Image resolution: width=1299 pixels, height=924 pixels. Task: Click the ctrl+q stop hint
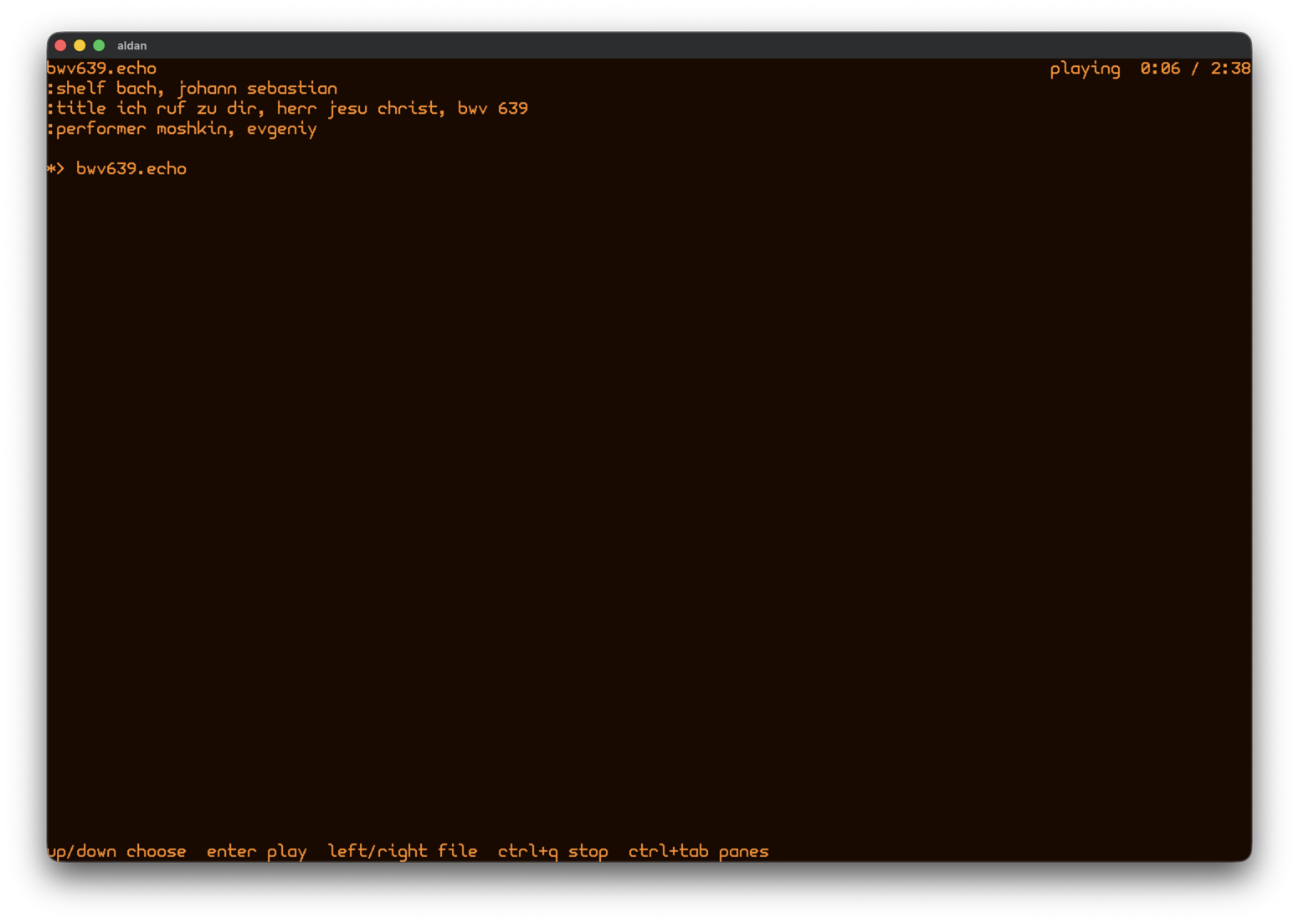552,851
